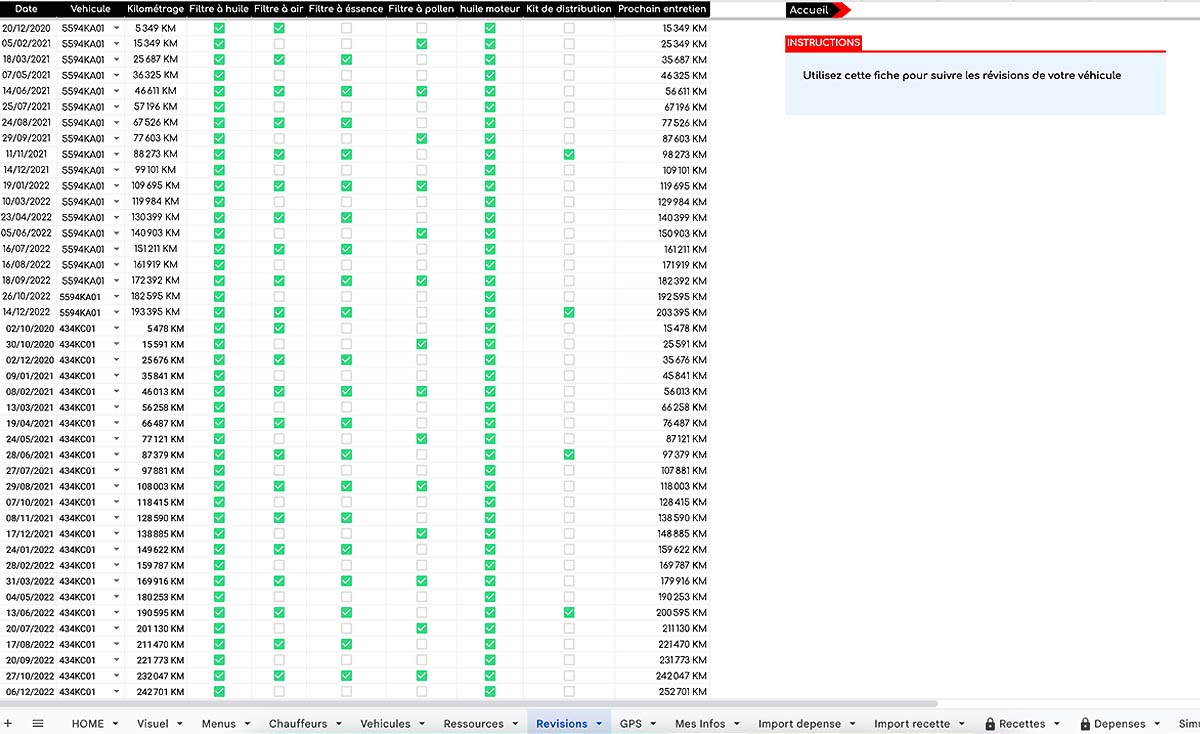Viewport: 1200px width, 734px height.
Task: Select the 5 349 KM kilométrage cell
Action: tap(155, 28)
